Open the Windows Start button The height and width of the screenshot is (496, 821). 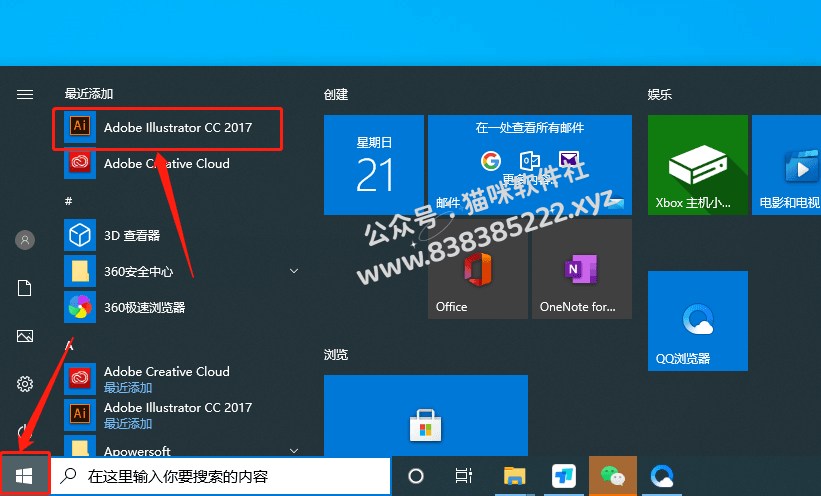24,476
